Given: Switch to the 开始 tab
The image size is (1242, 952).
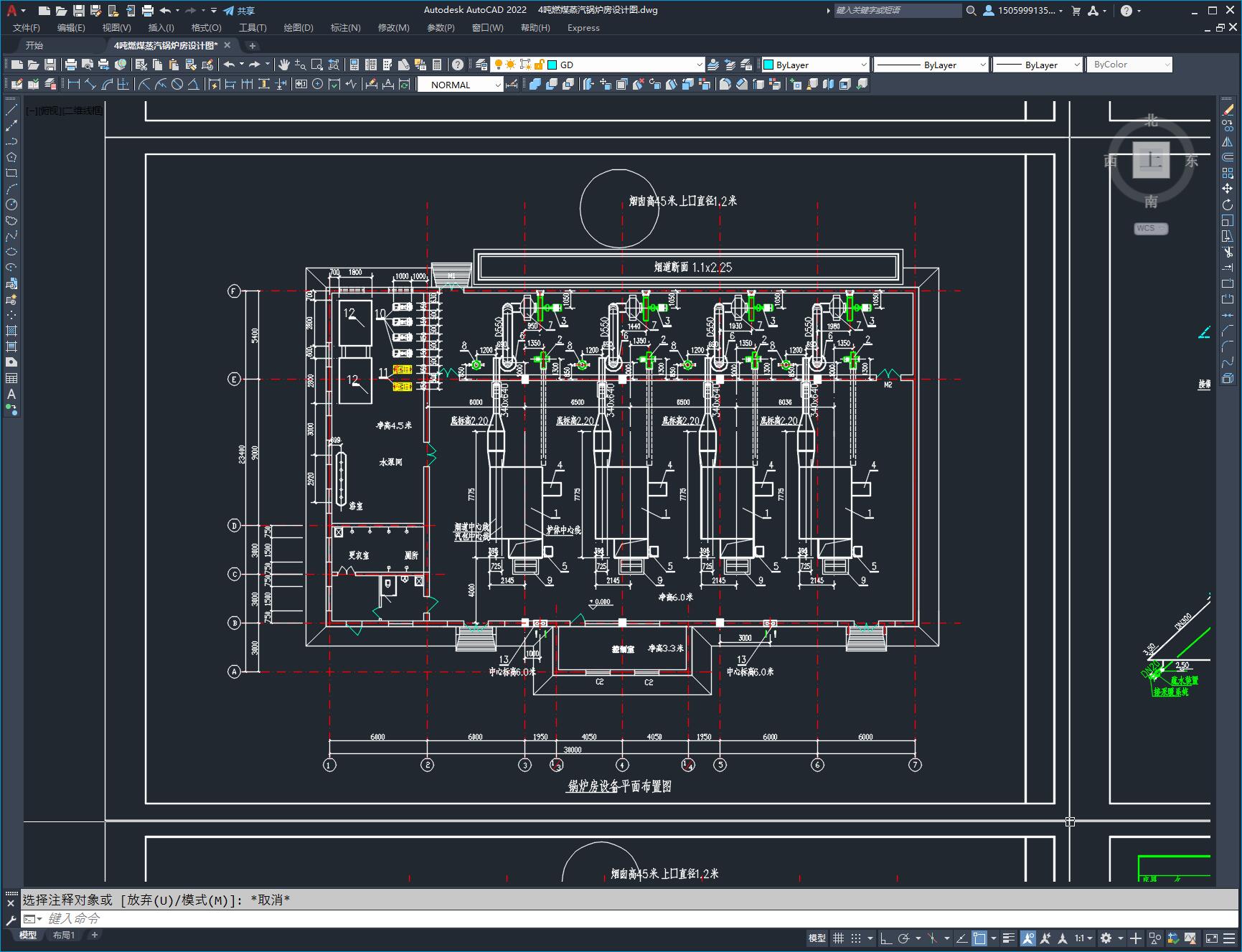Looking at the screenshot, I should pyautogui.click(x=34, y=45).
